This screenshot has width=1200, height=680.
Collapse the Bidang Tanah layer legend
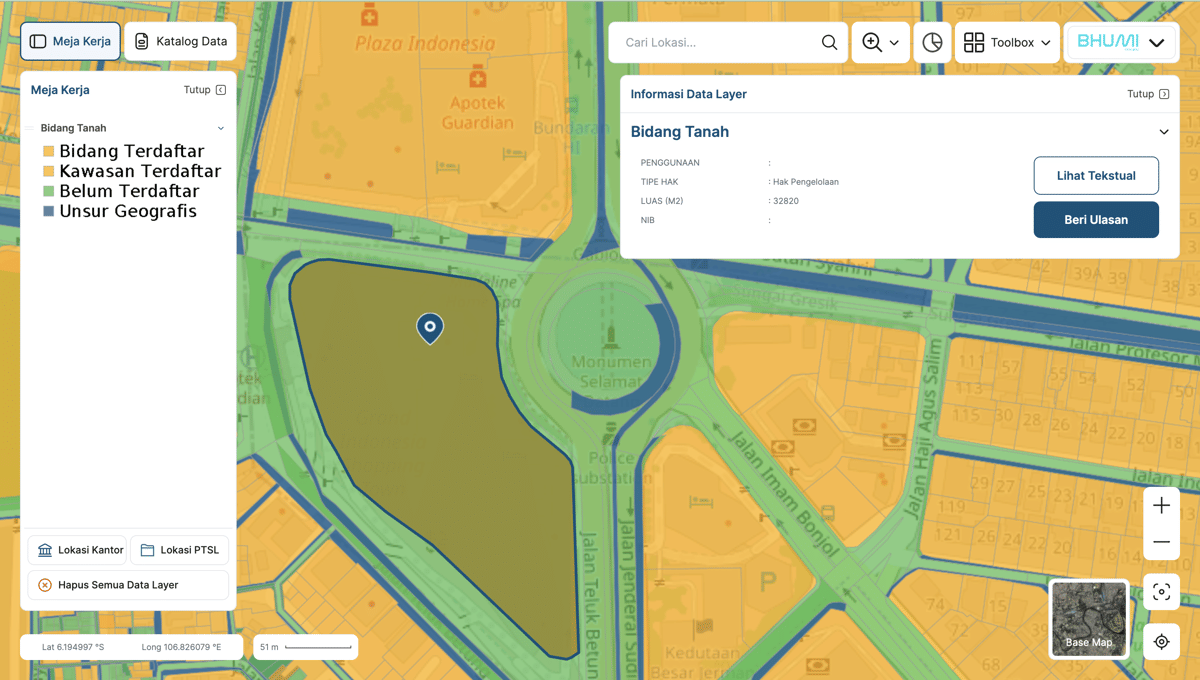coord(221,128)
